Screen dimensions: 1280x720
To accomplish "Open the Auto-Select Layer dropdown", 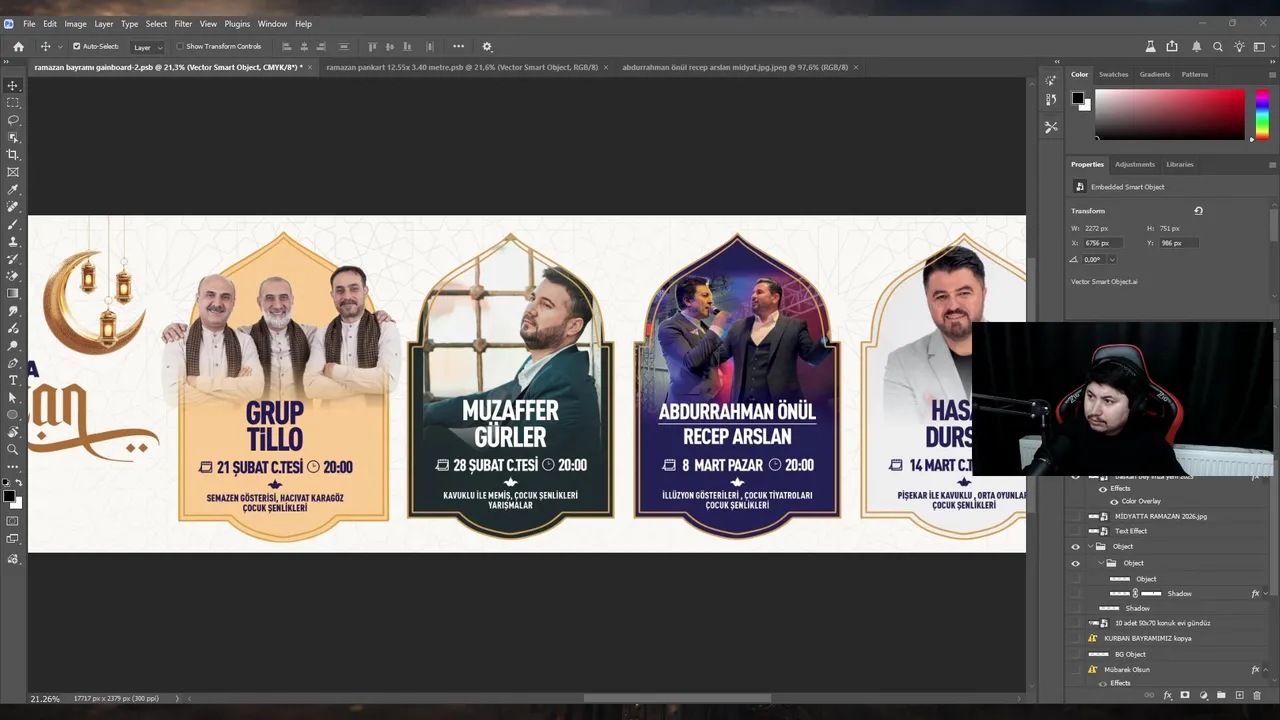I will [x=148, y=47].
